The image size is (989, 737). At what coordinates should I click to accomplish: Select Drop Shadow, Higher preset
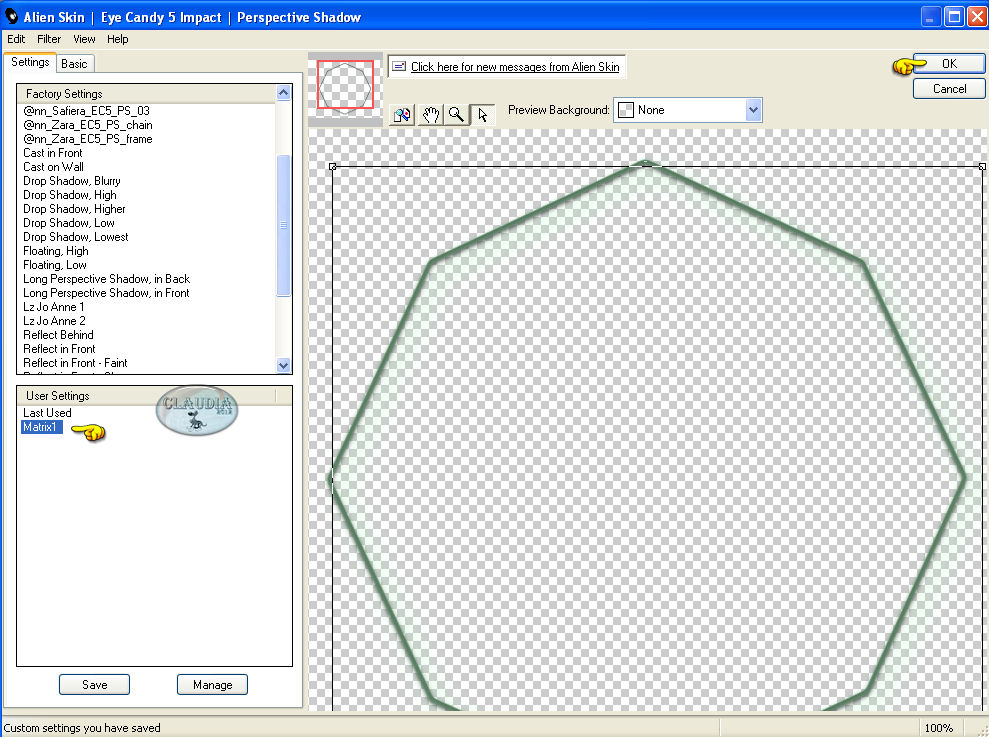point(74,209)
